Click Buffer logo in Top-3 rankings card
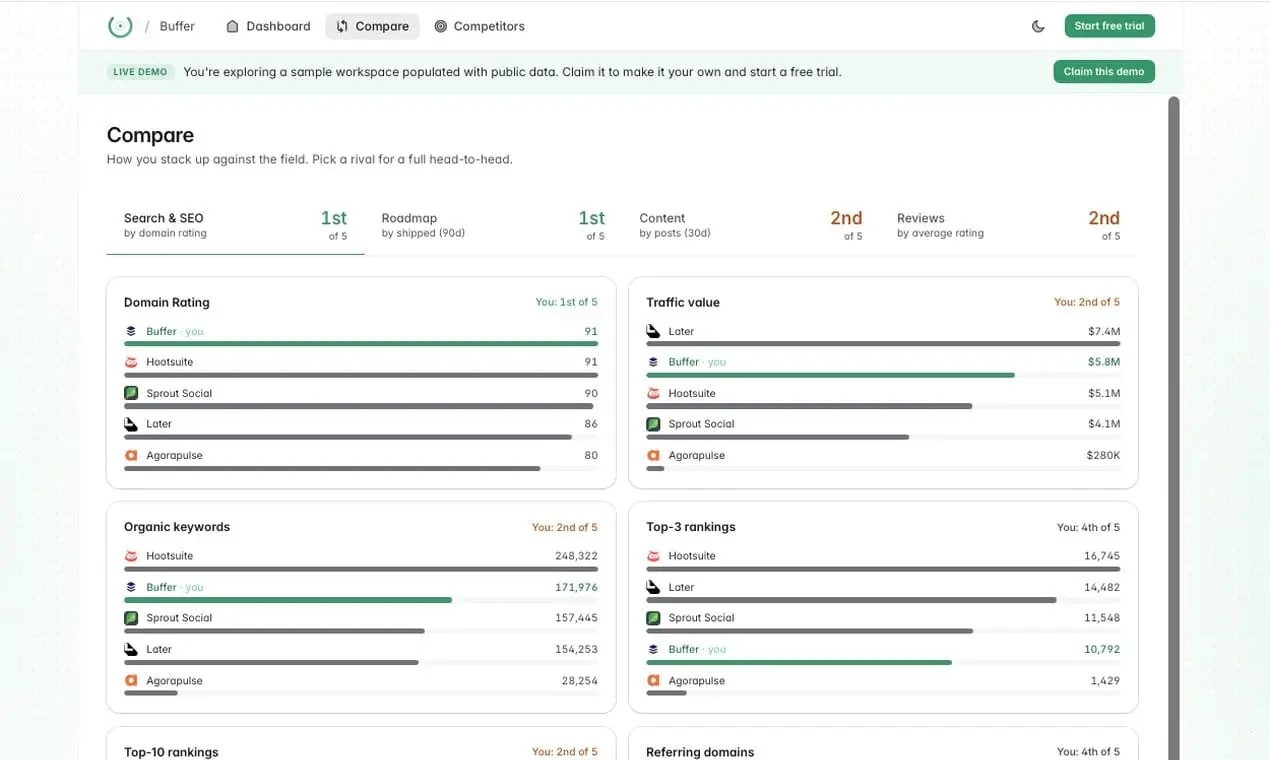Screen dimensions: 1270x760 tap(653, 649)
